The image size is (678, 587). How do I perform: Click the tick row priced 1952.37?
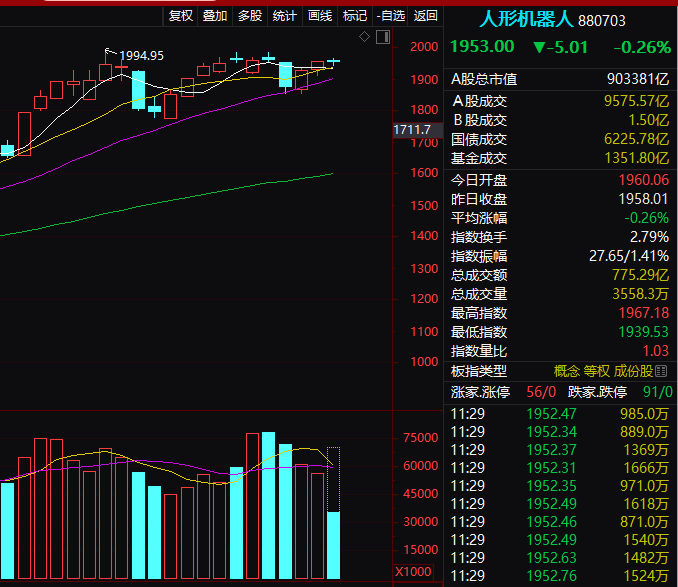pyautogui.click(x=560, y=450)
